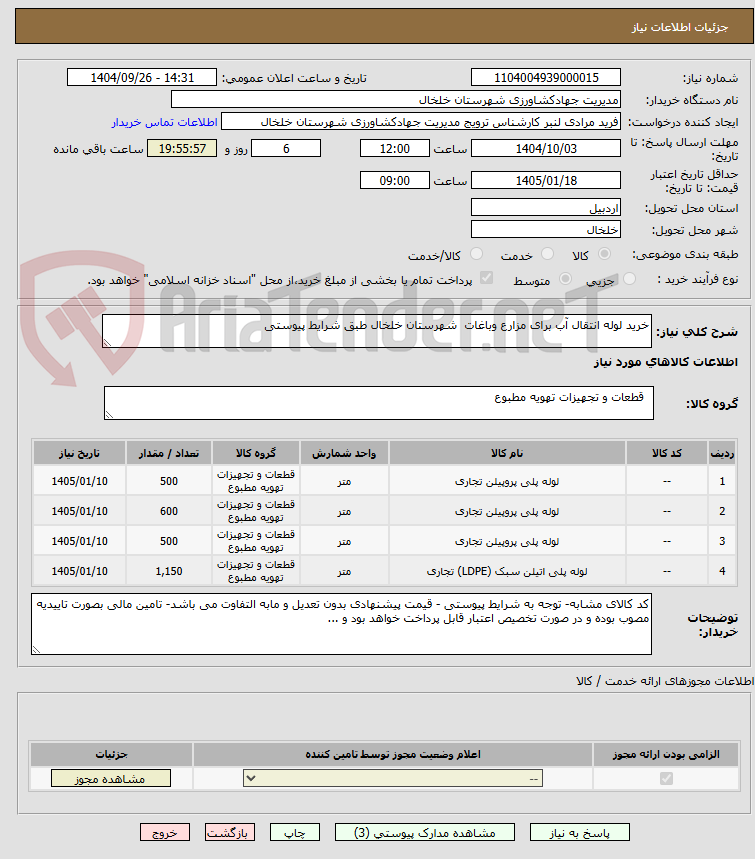
Task: Click the deadline time 12:00 field
Action: (394, 148)
